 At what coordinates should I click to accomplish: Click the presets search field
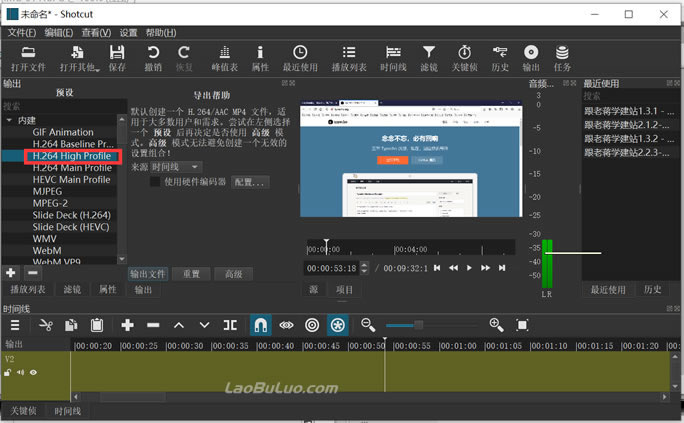[x=64, y=106]
